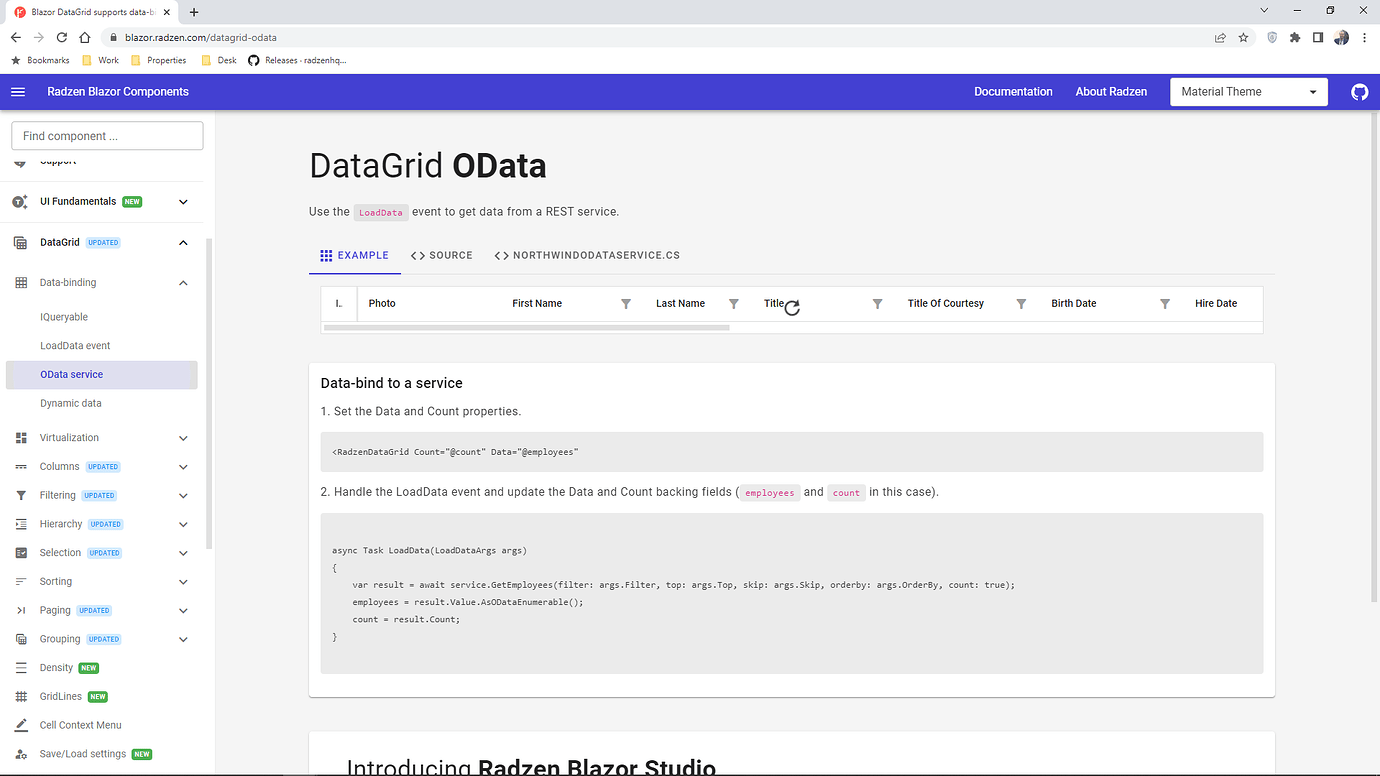Filter the First Name column using its funnel icon

(625, 303)
